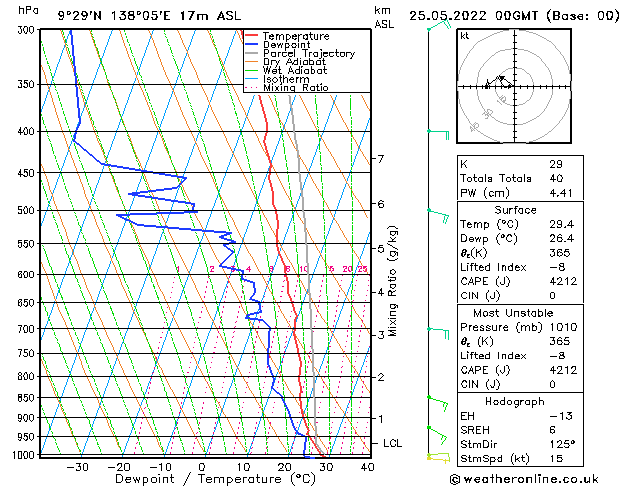
Task: Click the StmDir value 125°
Action: pyautogui.click(x=562, y=444)
